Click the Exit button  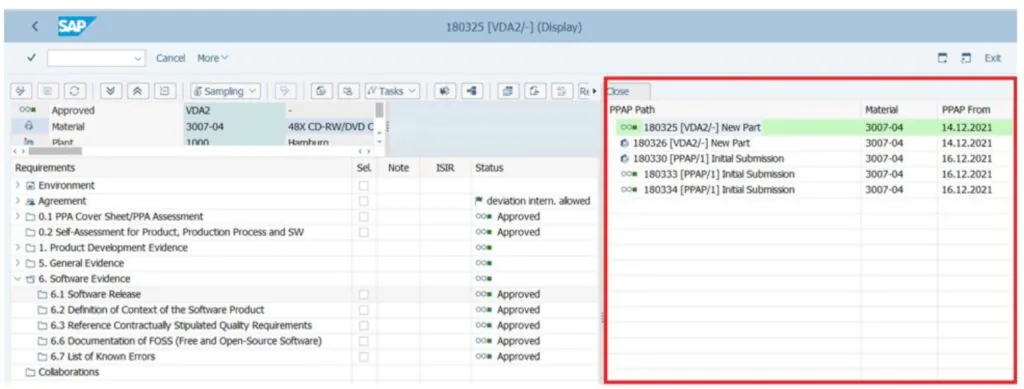(x=993, y=58)
